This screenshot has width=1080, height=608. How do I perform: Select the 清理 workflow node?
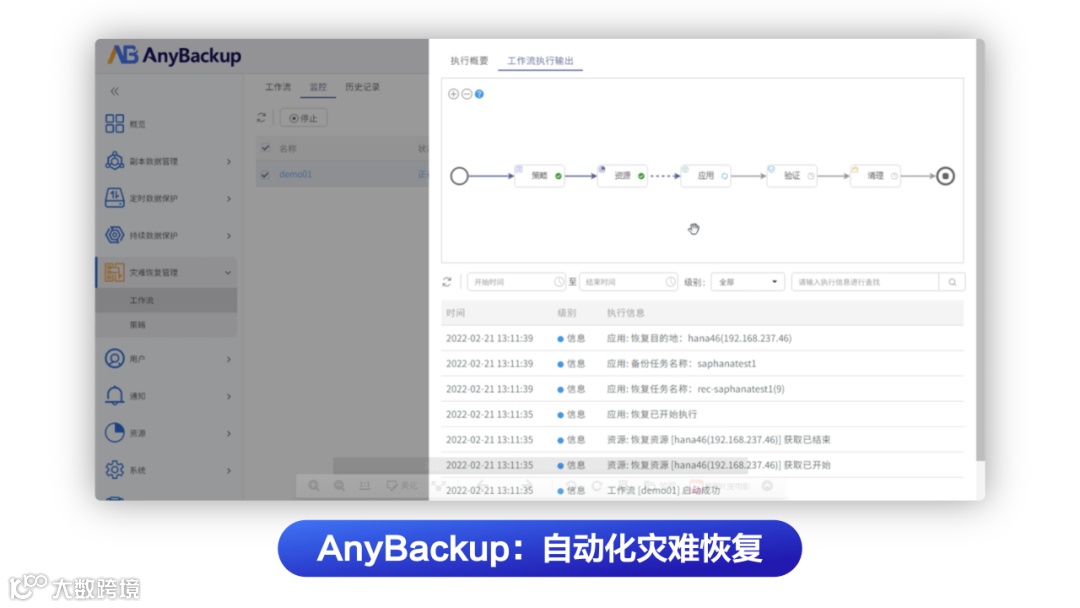[875, 176]
